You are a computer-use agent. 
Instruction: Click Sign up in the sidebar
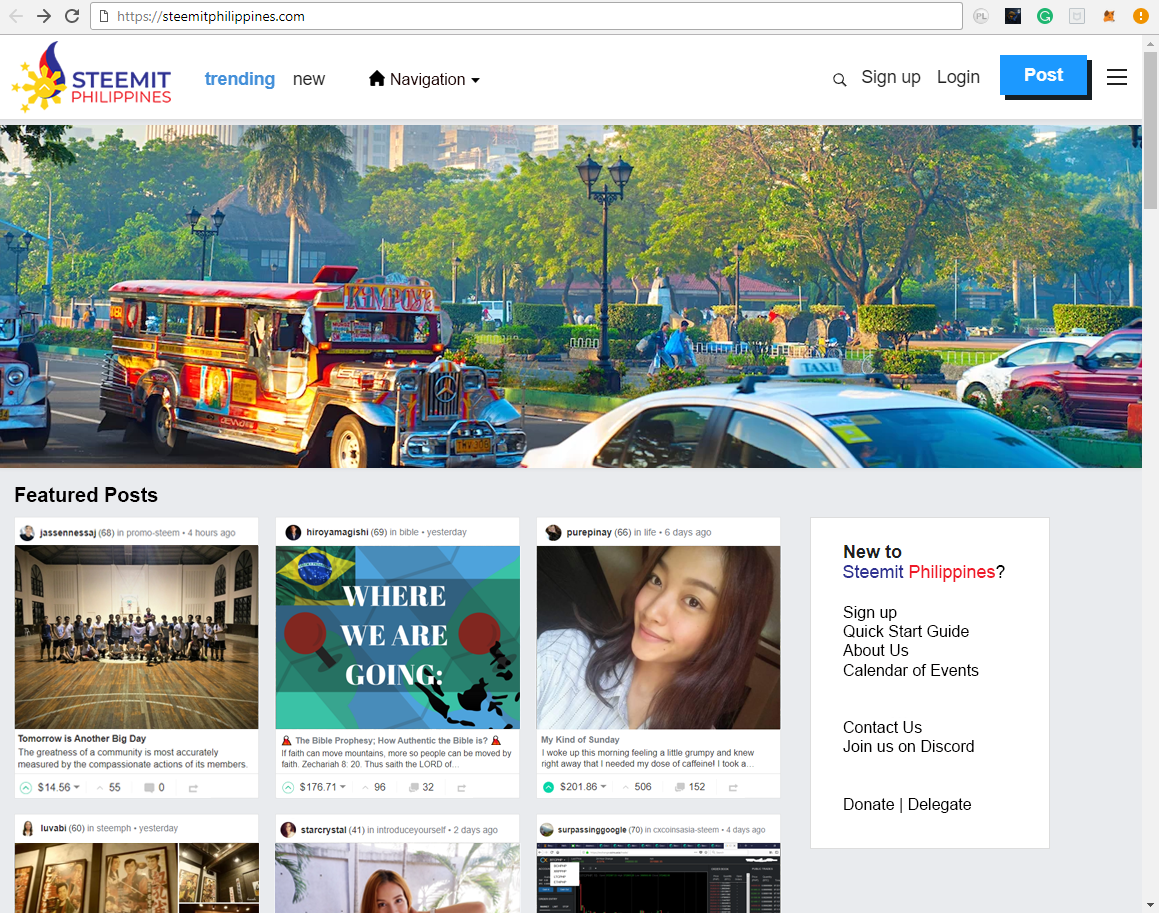pyautogui.click(x=870, y=612)
